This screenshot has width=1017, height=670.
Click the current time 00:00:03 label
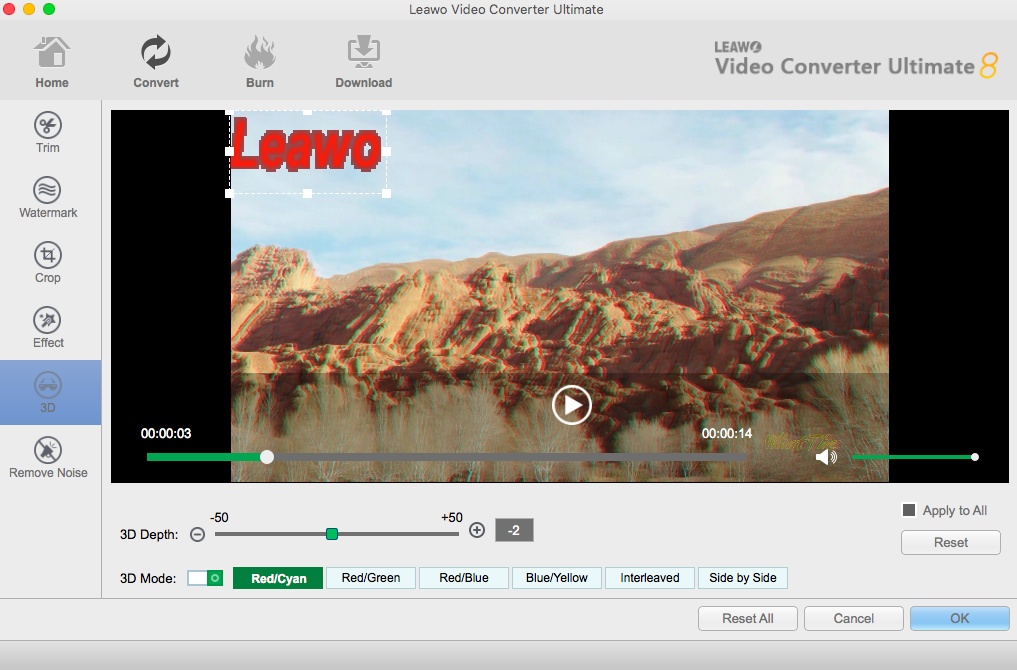click(x=166, y=433)
